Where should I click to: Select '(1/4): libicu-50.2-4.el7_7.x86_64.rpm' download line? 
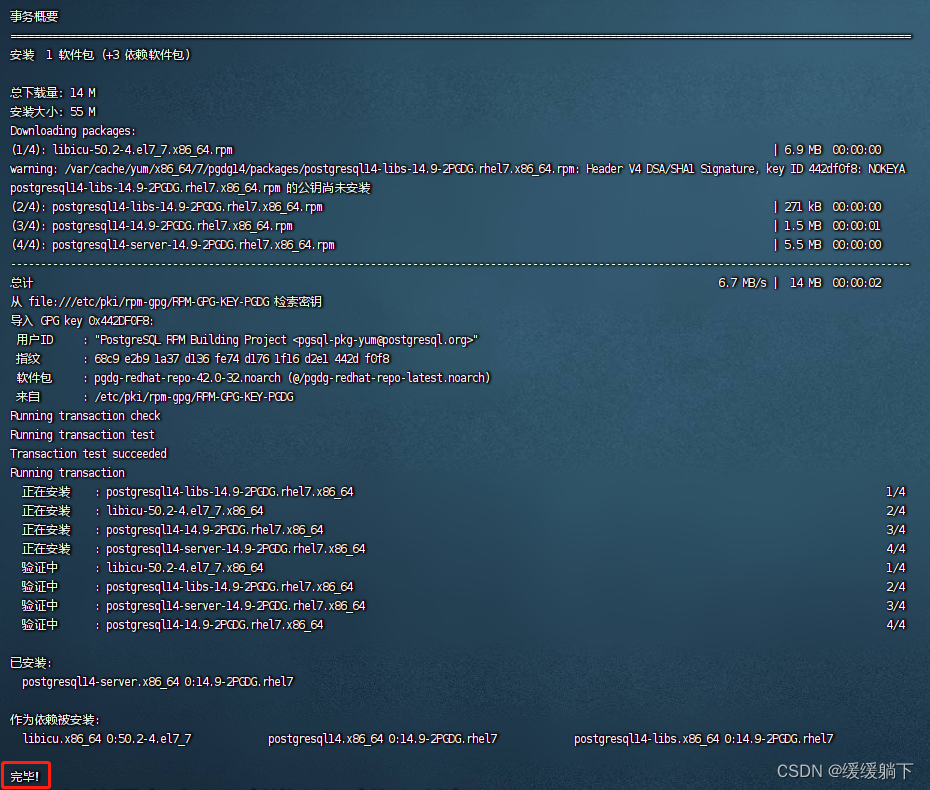[122, 150]
